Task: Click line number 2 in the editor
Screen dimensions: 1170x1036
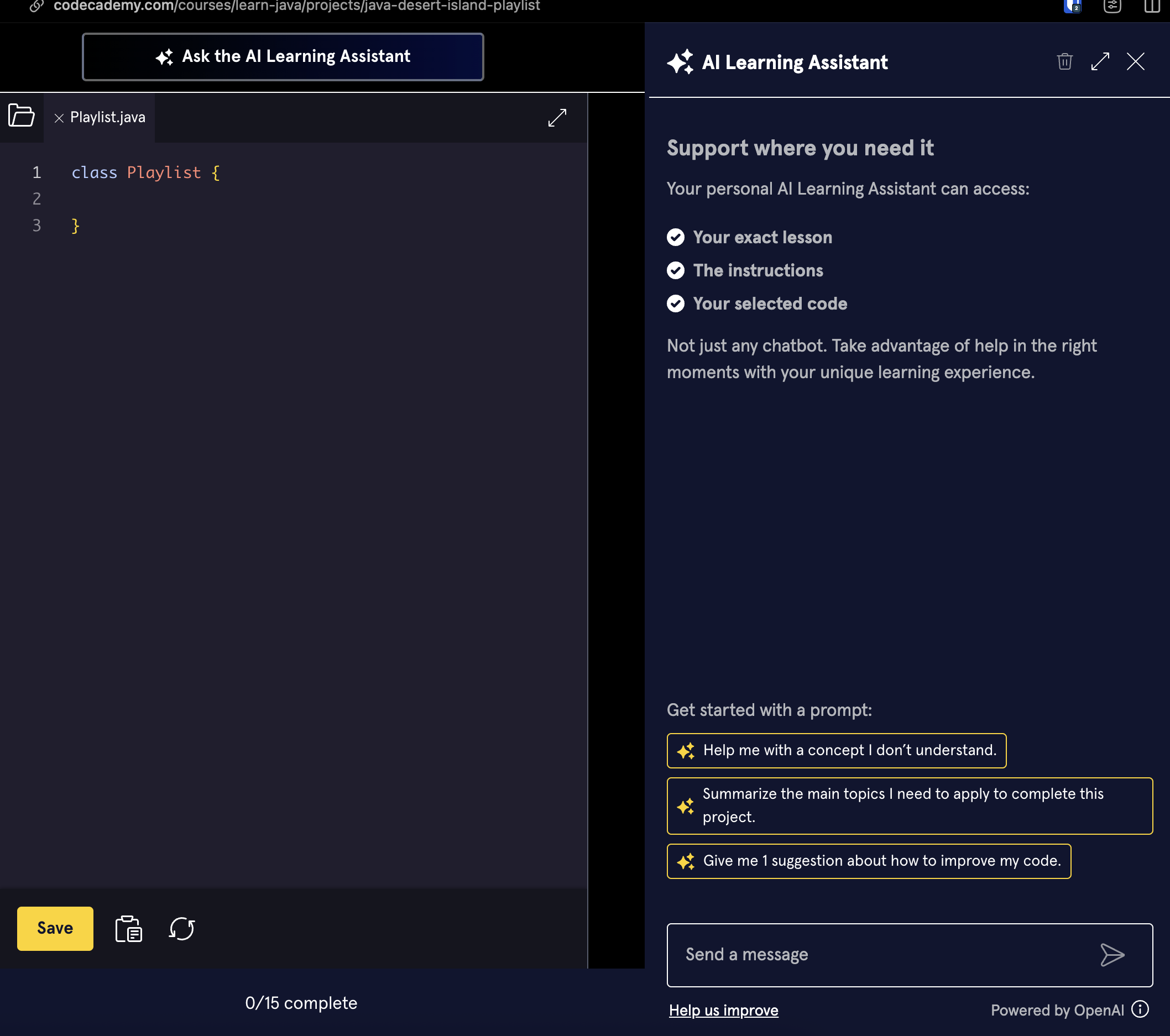Action: (36, 198)
